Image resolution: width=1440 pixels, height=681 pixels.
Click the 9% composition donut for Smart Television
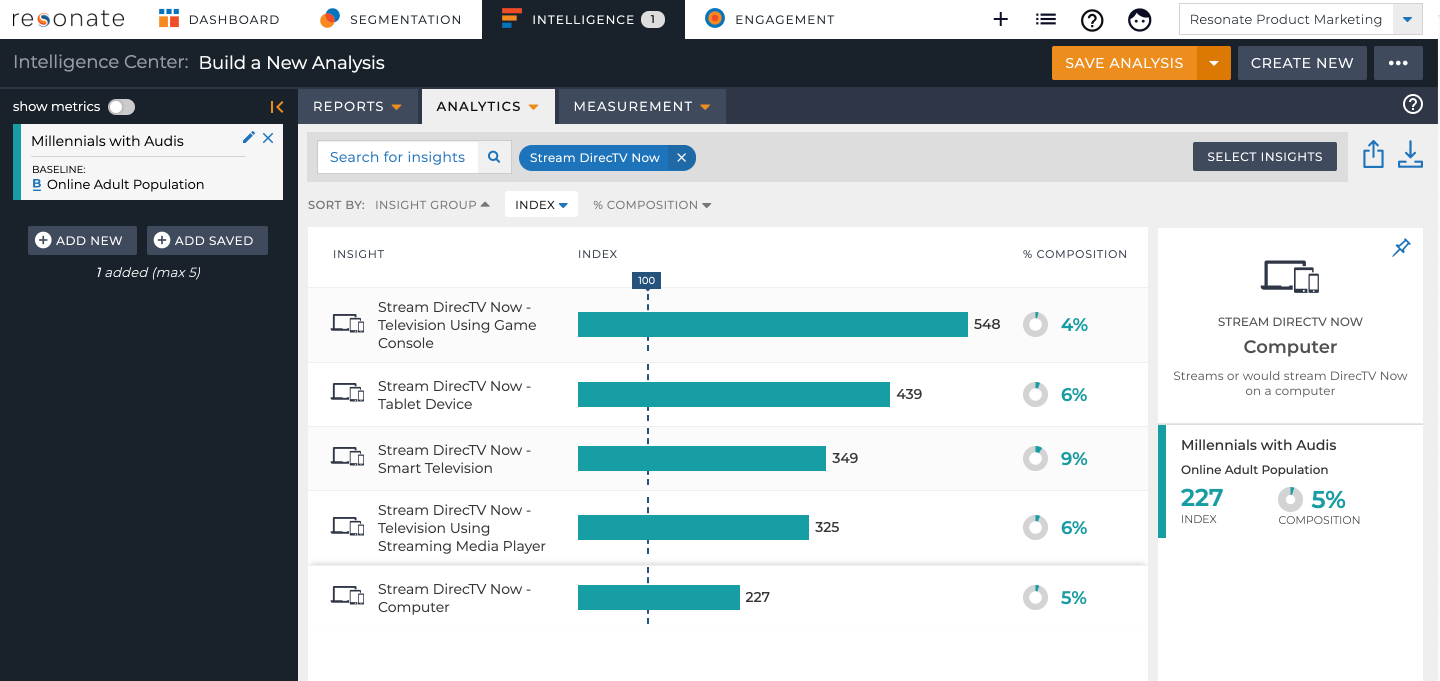point(1035,459)
